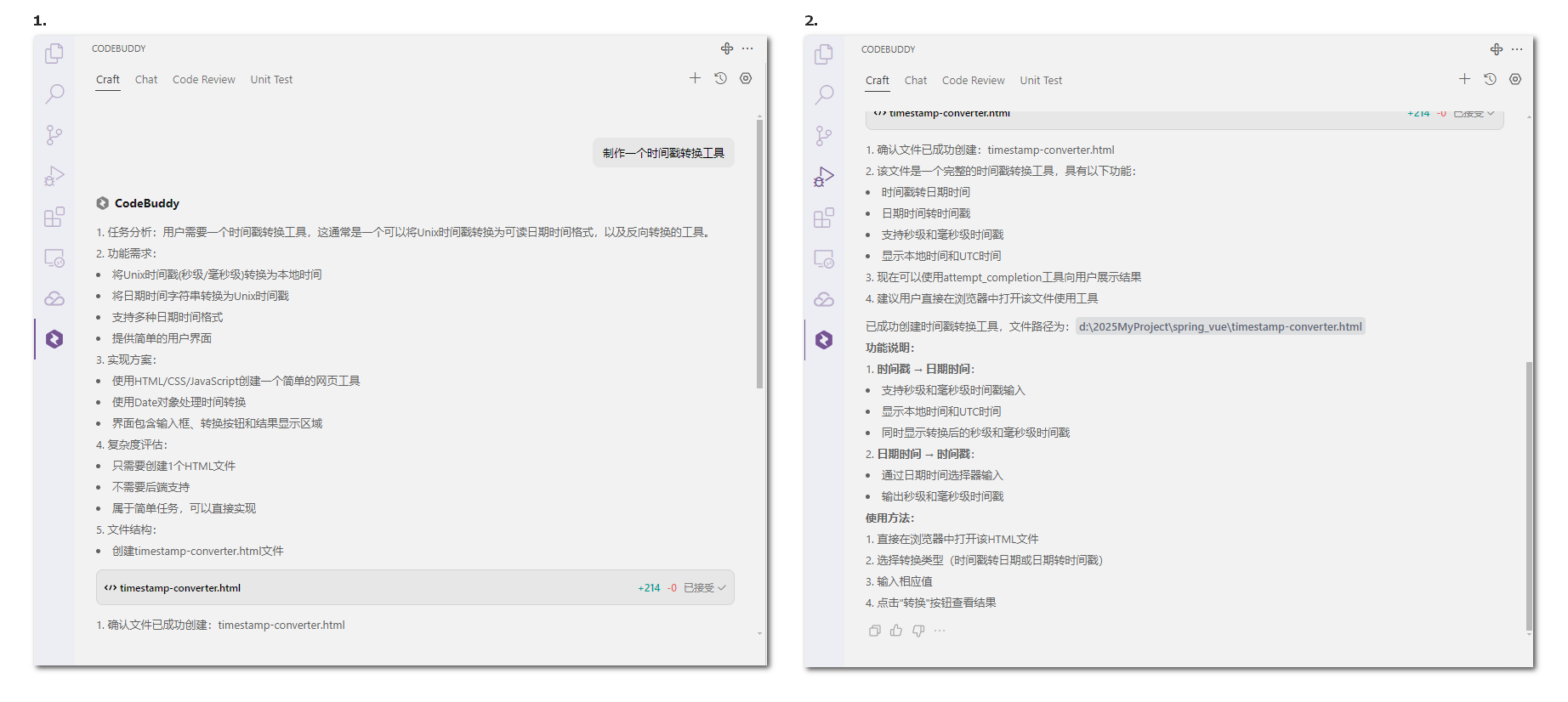Copy the response using copy icon in panel 2
This screenshot has width=1568, height=702.
point(874,631)
